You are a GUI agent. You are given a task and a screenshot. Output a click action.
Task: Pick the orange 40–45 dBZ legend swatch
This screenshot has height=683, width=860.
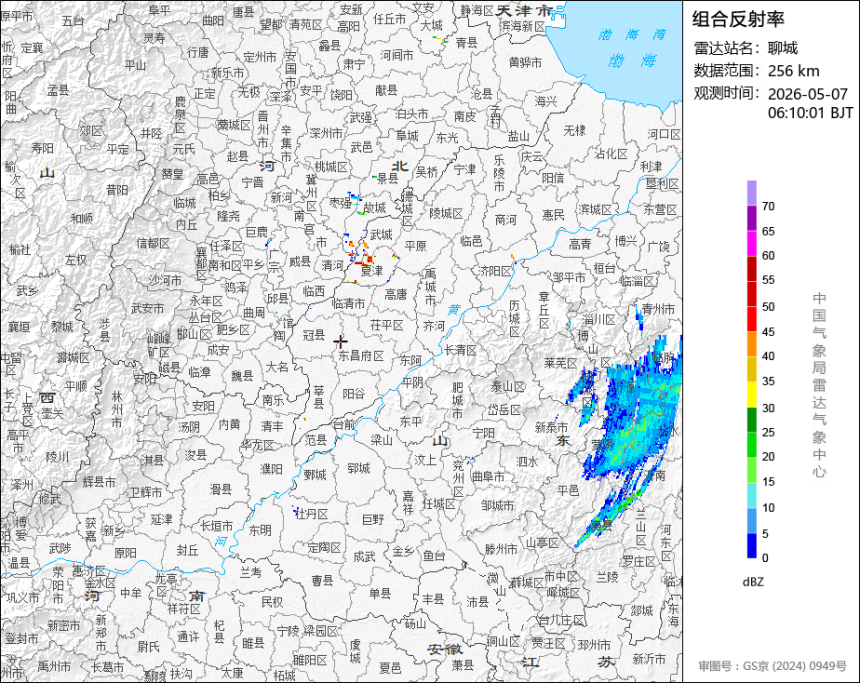click(x=751, y=344)
